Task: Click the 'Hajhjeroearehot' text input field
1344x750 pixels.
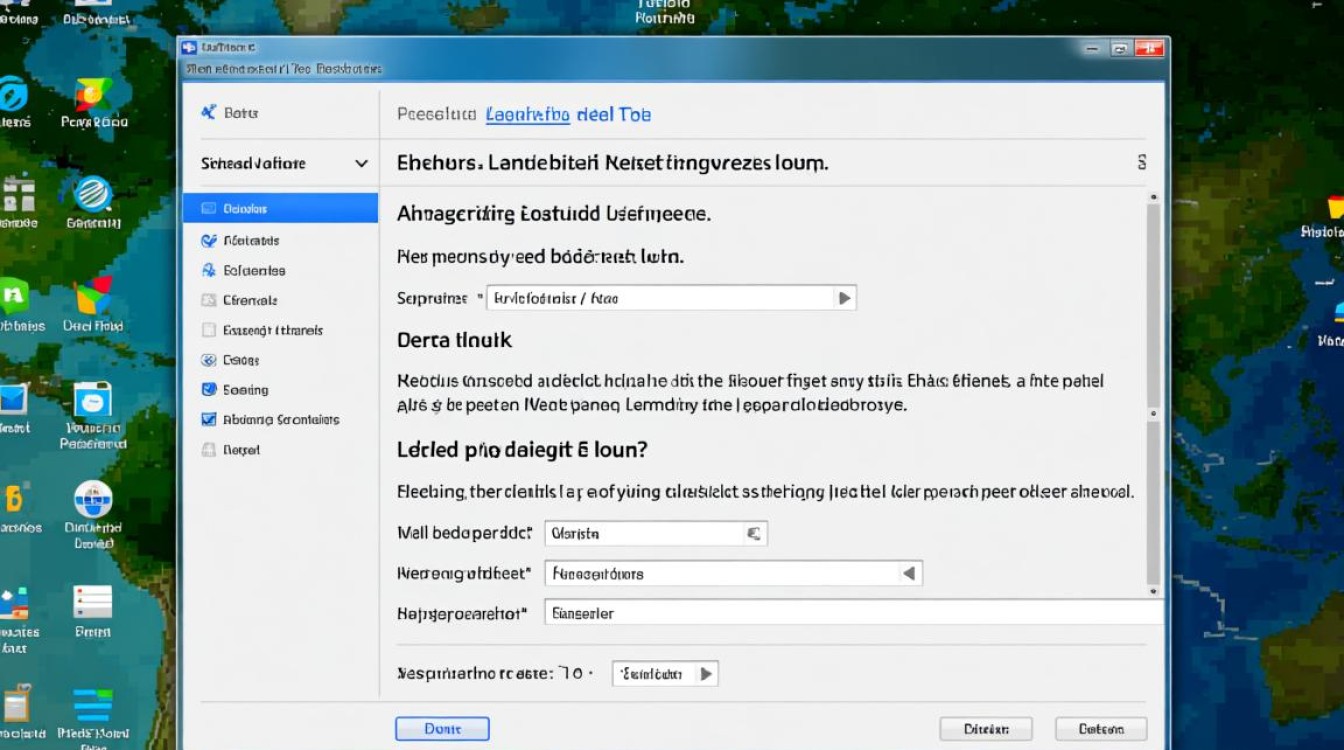Action: (850, 613)
